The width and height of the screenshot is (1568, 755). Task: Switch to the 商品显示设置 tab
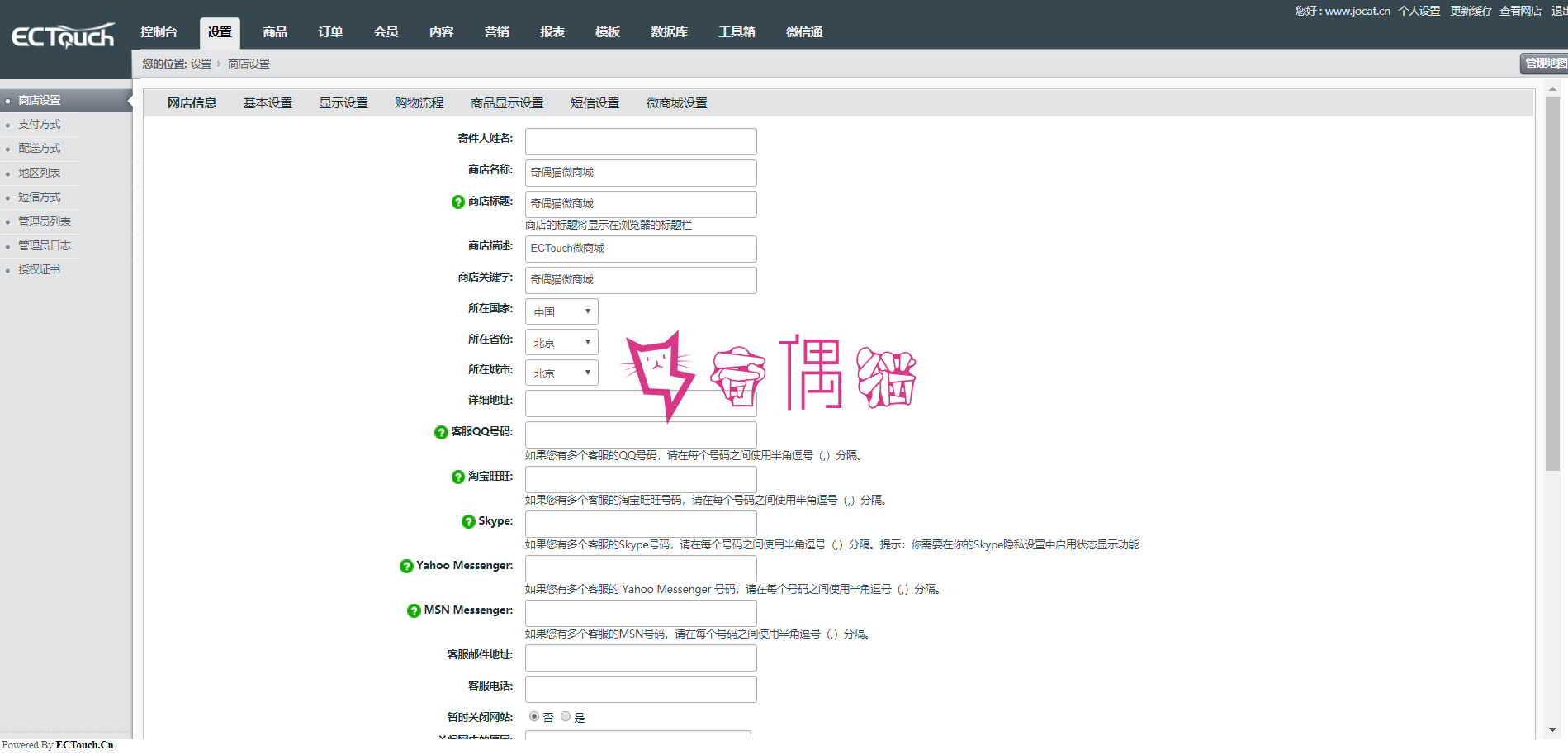click(507, 103)
